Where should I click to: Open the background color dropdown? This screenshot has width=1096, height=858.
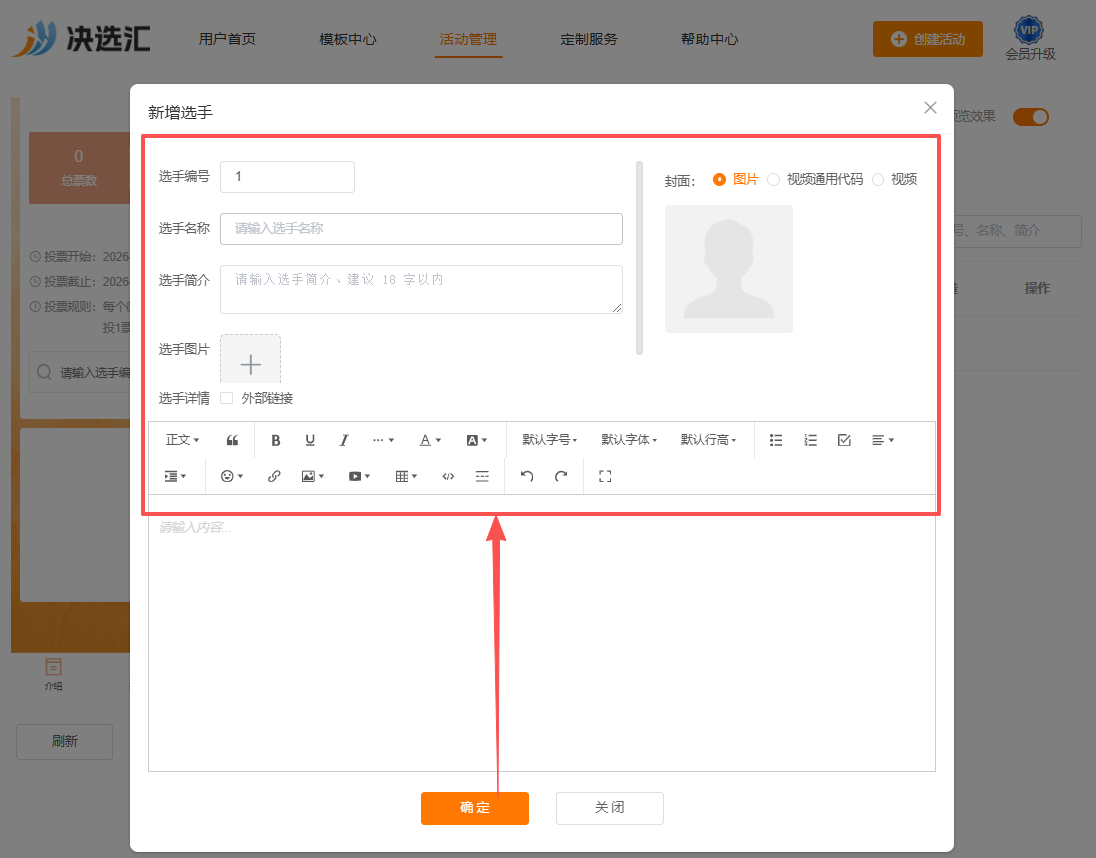click(477, 440)
